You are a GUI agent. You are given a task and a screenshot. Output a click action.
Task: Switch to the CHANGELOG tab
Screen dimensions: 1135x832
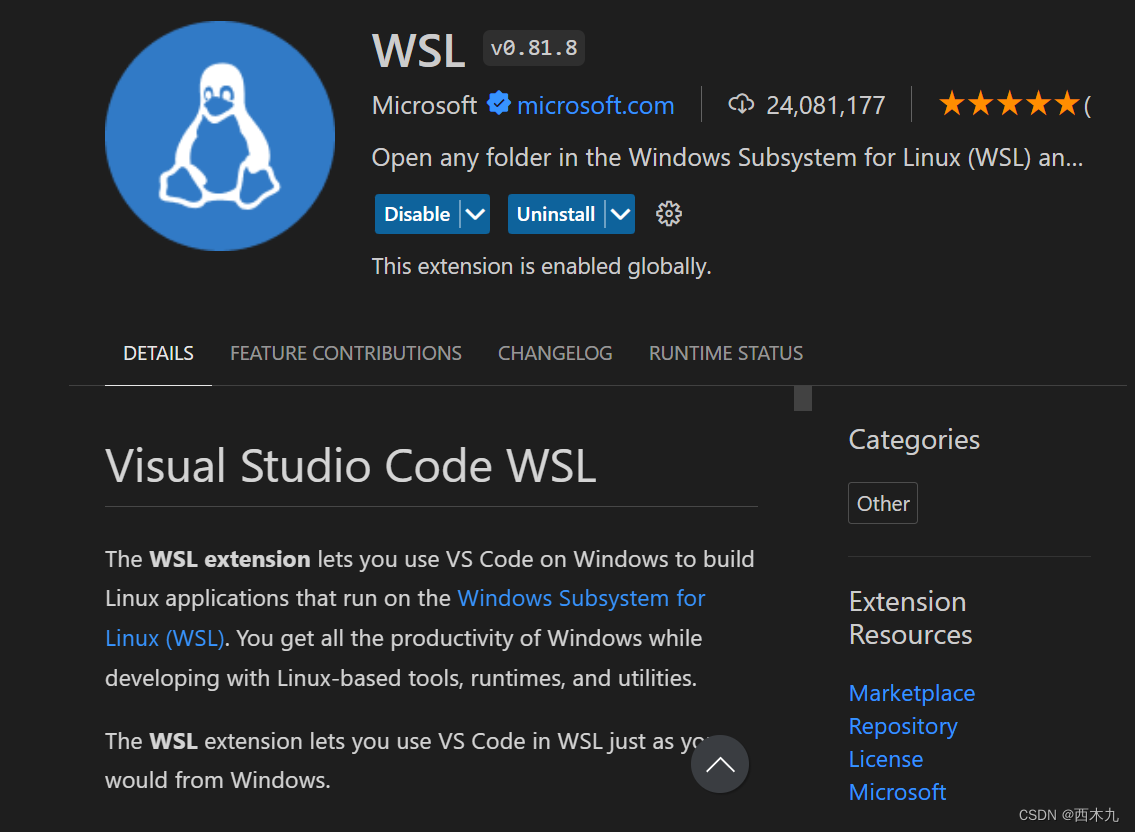pos(555,353)
